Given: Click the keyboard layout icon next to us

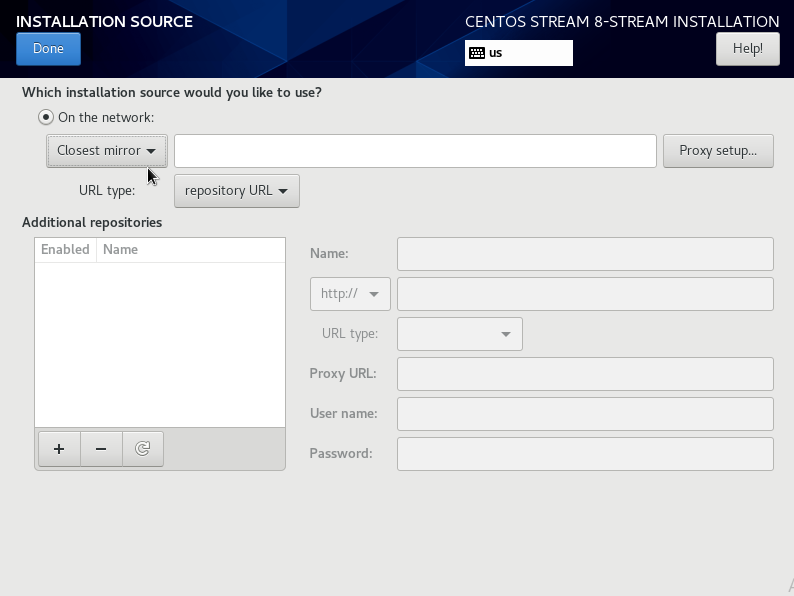Looking at the screenshot, I should [x=477, y=53].
